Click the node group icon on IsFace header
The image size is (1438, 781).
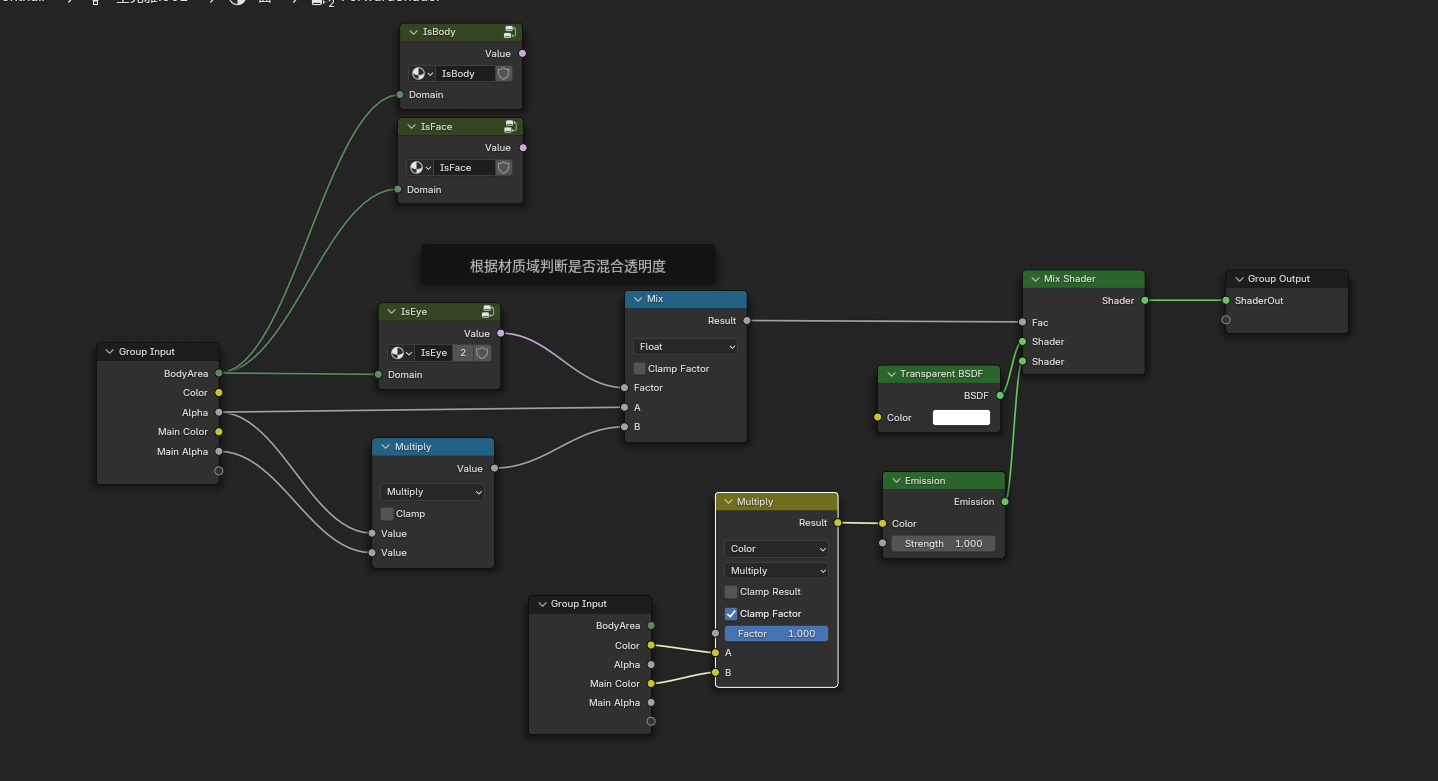tap(509, 127)
